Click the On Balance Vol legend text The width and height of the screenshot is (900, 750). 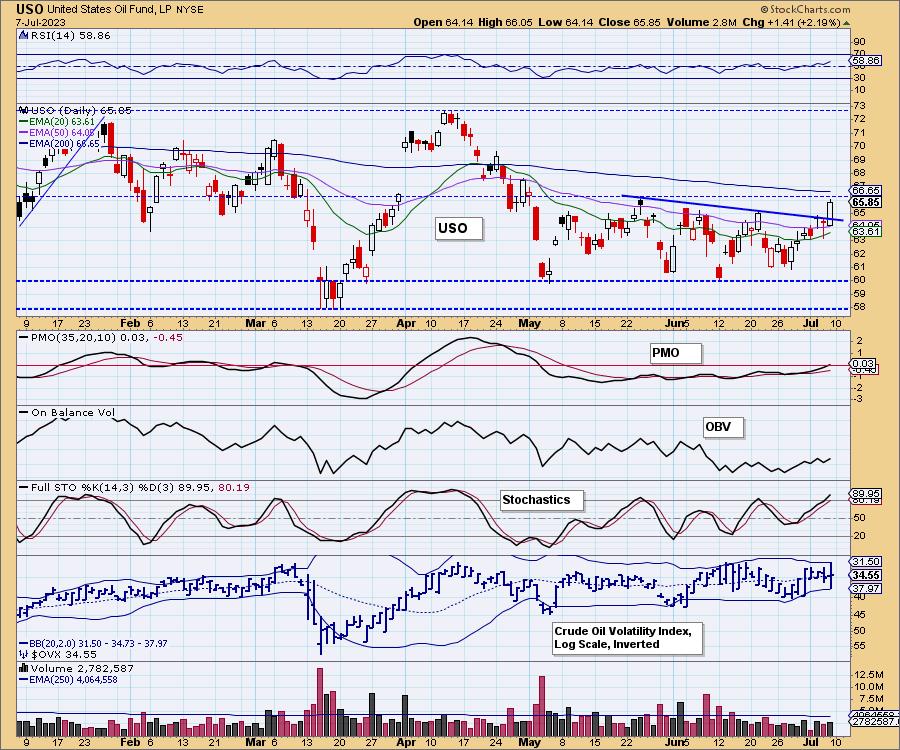(73, 412)
